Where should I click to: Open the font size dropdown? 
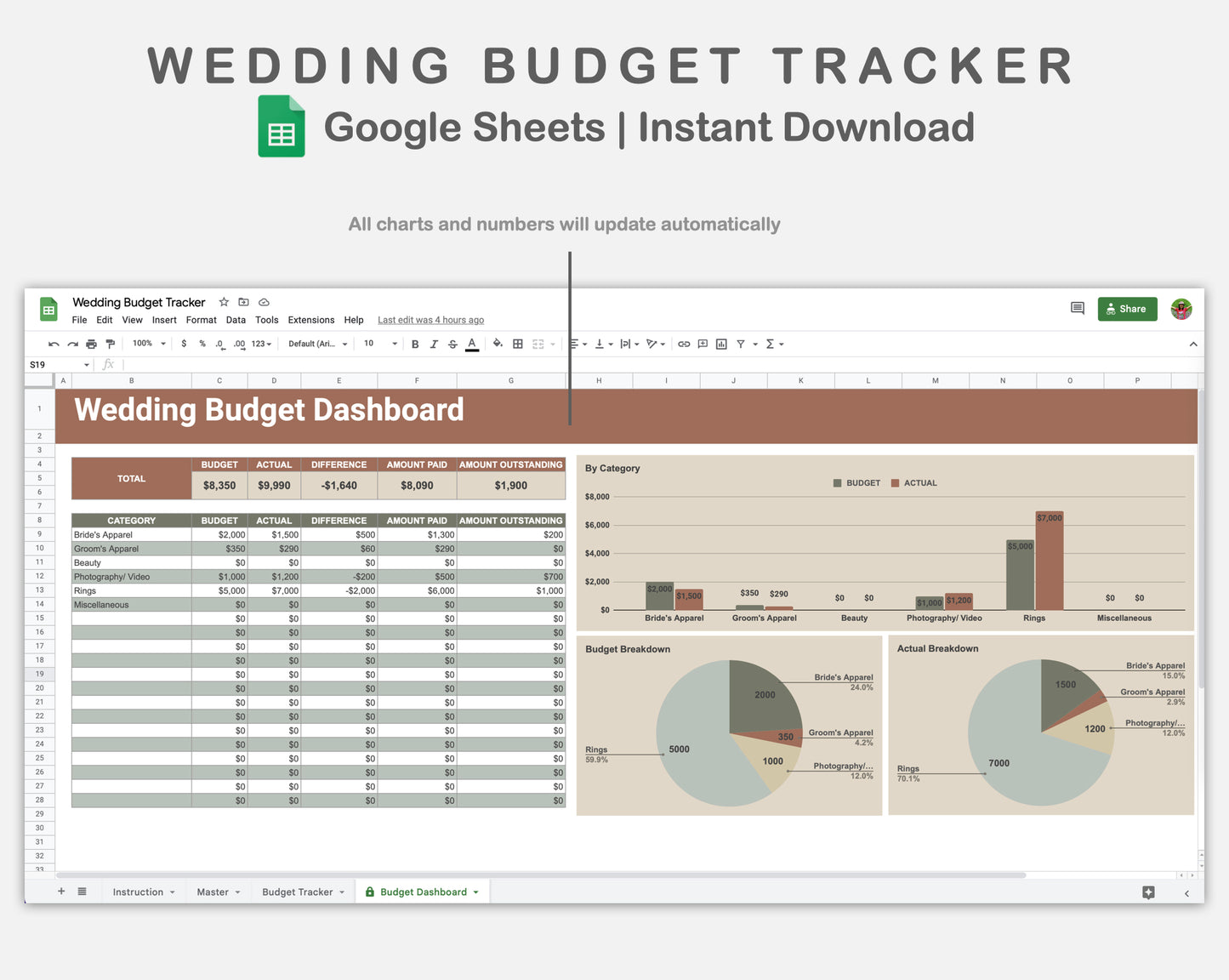tap(378, 344)
